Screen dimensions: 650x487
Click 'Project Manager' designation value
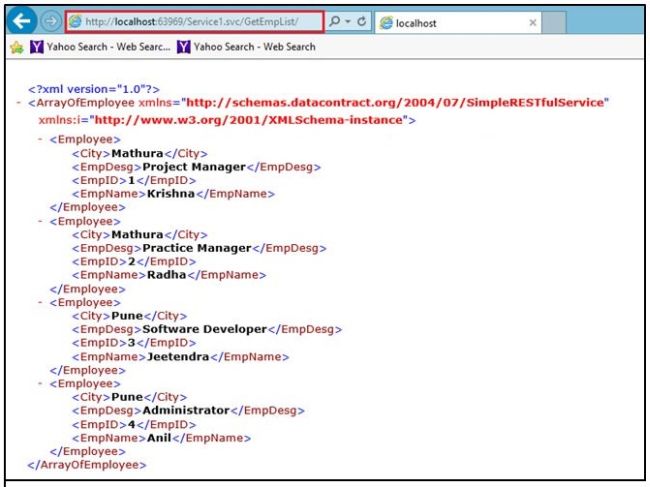point(194,167)
